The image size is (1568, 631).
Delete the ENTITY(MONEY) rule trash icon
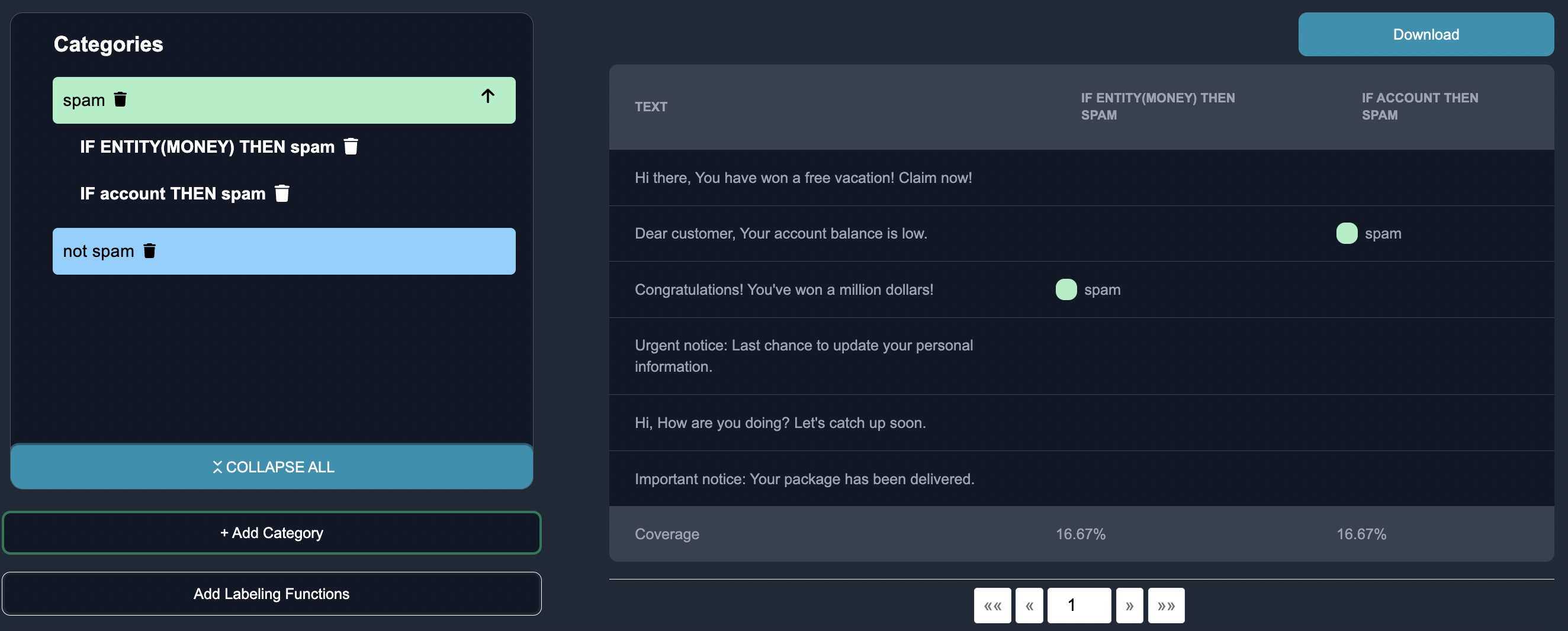pos(351,147)
